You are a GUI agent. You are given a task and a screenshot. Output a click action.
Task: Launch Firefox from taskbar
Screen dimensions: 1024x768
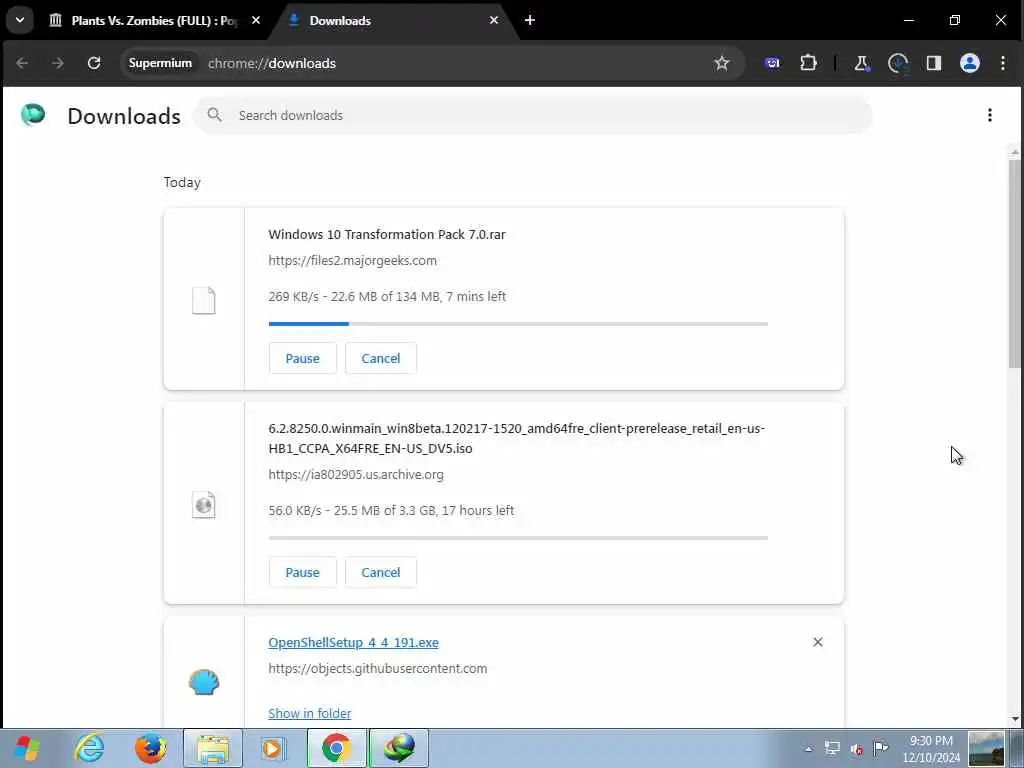[x=151, y=748]
